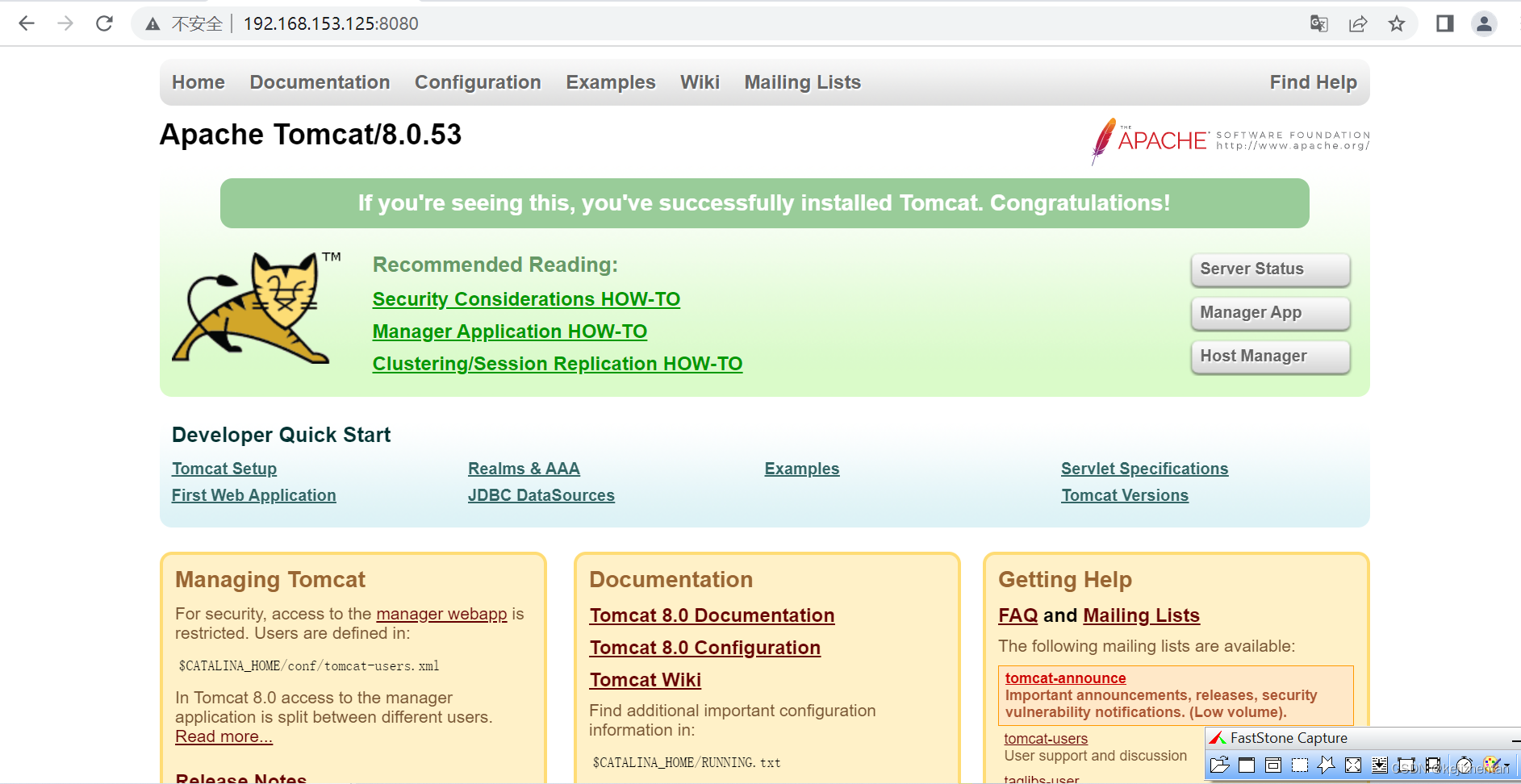1521x784 pixels.
Task: Open Clustering/Session Replication HOW-TO link
Action: point(558,364)
